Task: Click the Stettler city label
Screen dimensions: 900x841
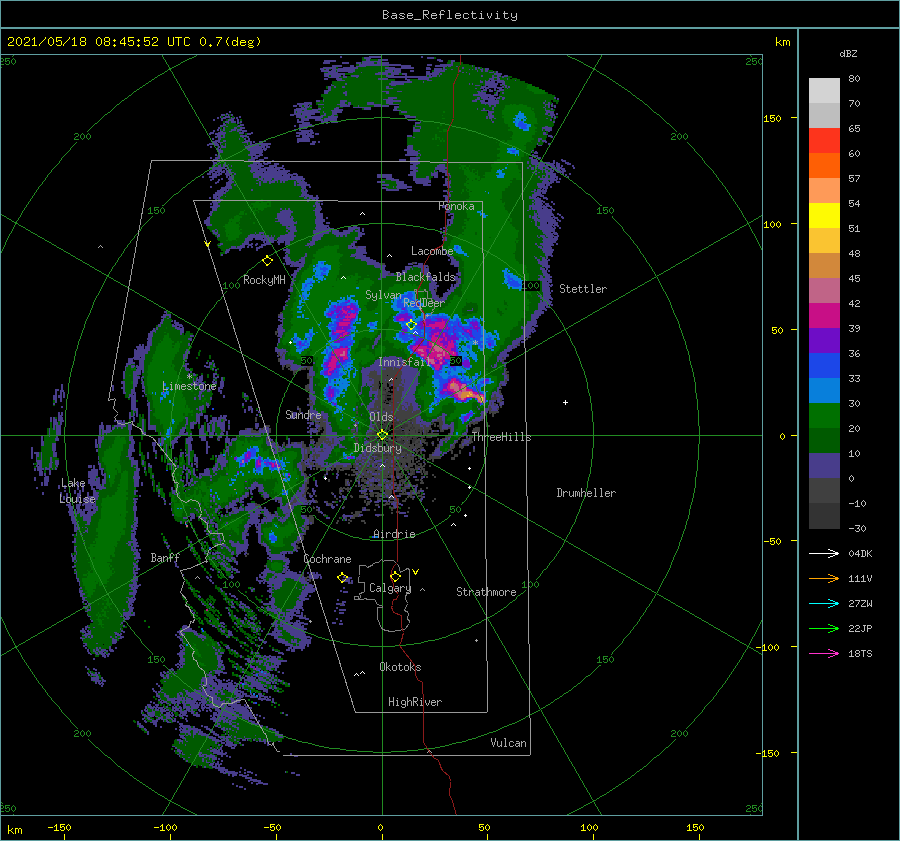Action: (x=583, y=289)
